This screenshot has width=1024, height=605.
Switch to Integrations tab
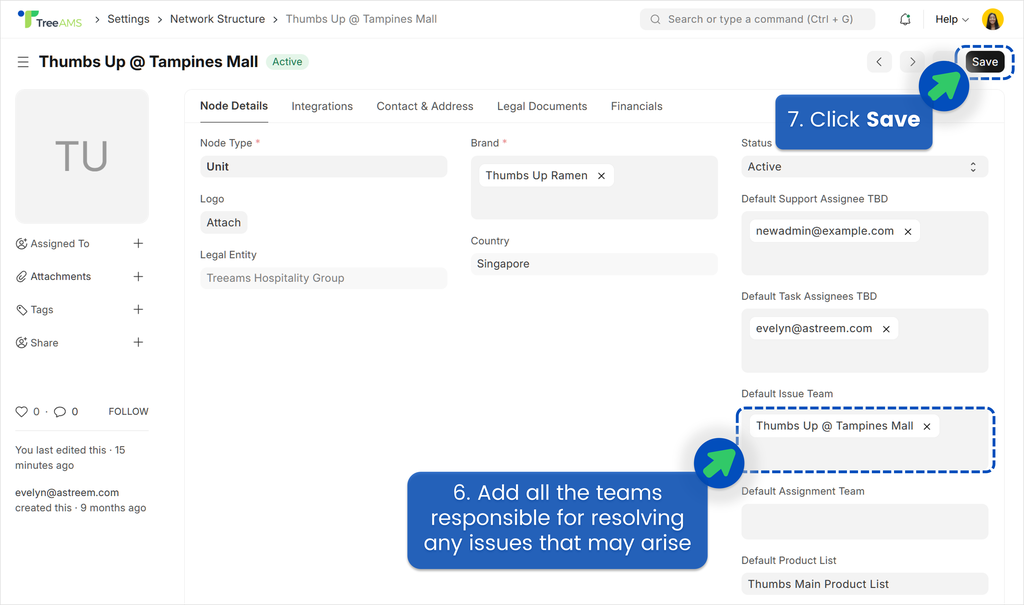click(322, 106)
